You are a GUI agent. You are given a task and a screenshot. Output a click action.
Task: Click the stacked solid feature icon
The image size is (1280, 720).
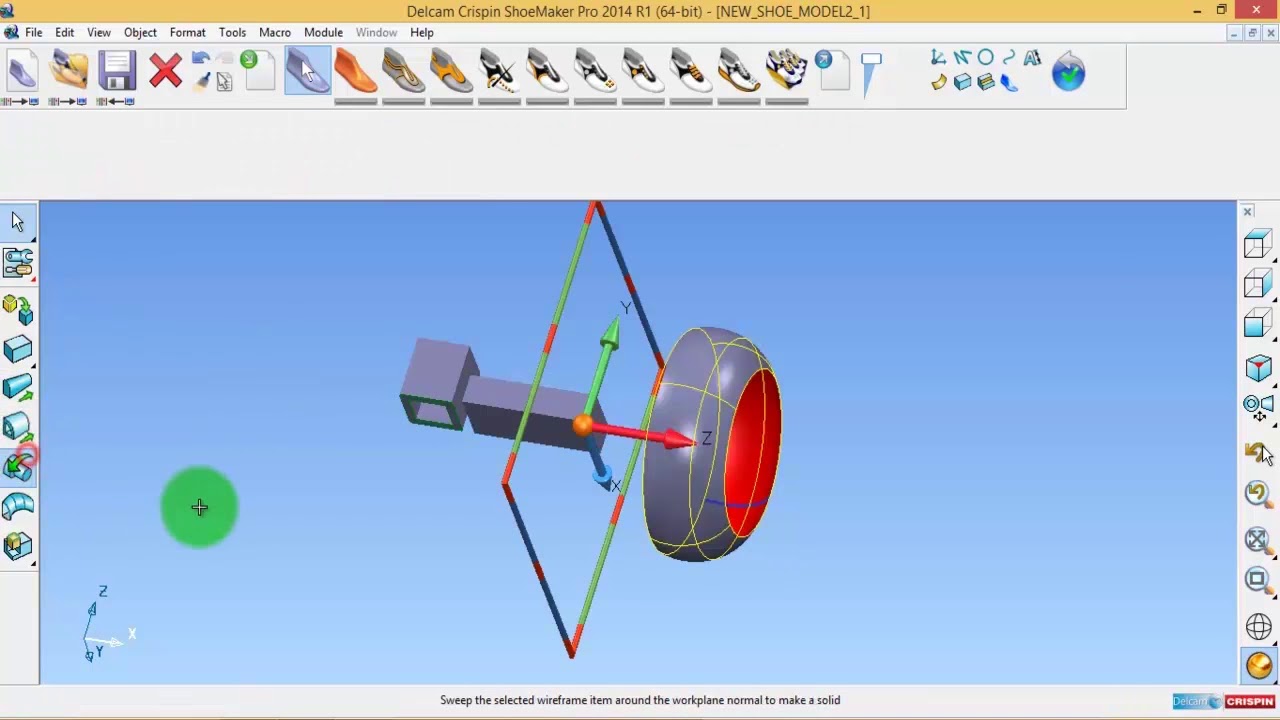point(985,83)
